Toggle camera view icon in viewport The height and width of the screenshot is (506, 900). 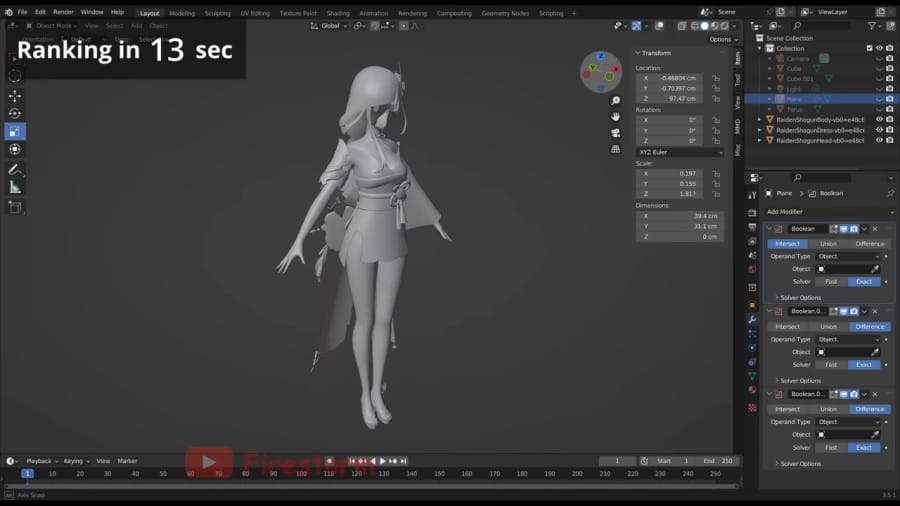pyautogui.click(x=615, y=133)
